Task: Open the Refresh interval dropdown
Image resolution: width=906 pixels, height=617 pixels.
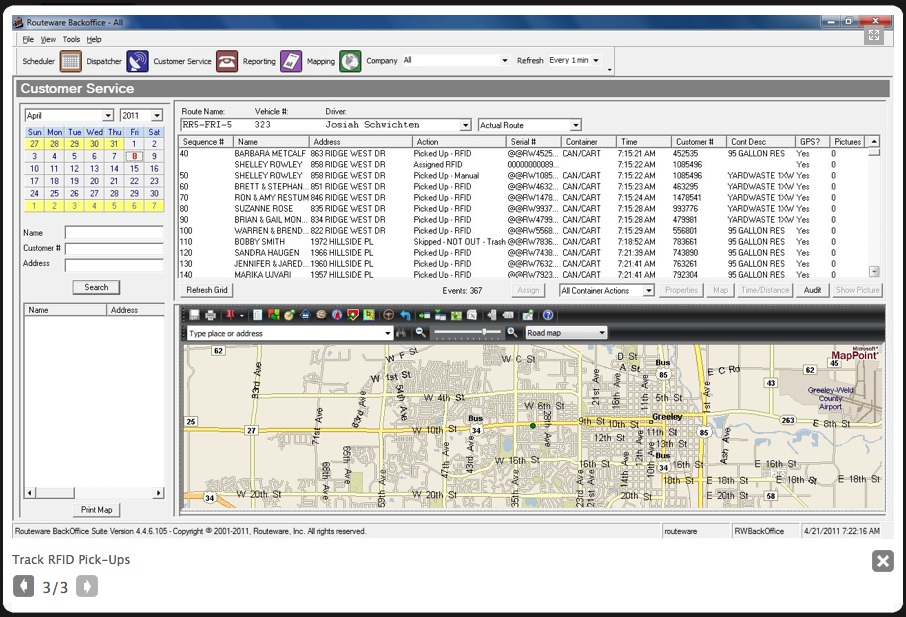Action: pos(596,60)
